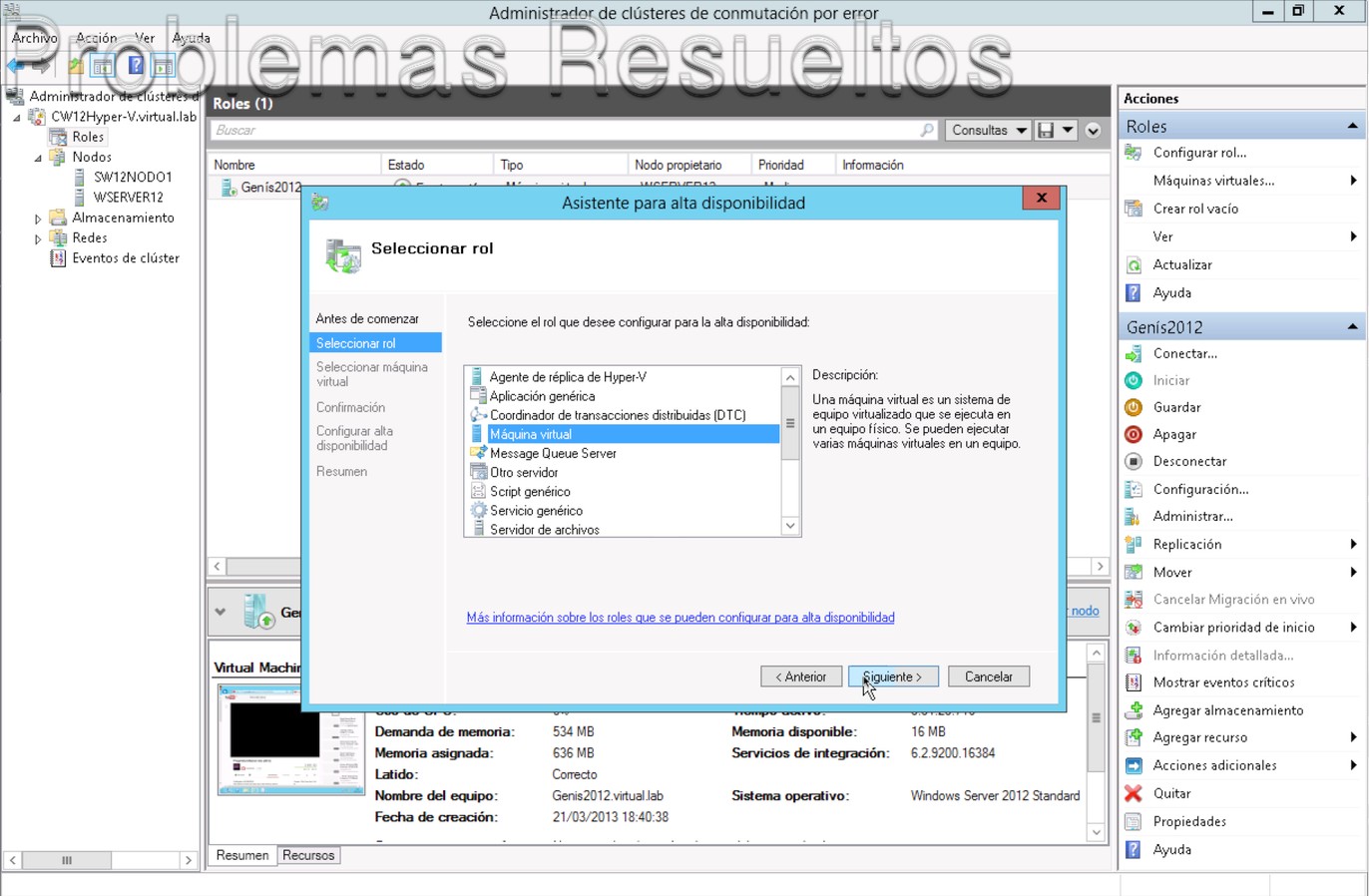Select Otro servidor in role list
The height and width of the screenshot is (896, 1369).
(x=524, y=472)
